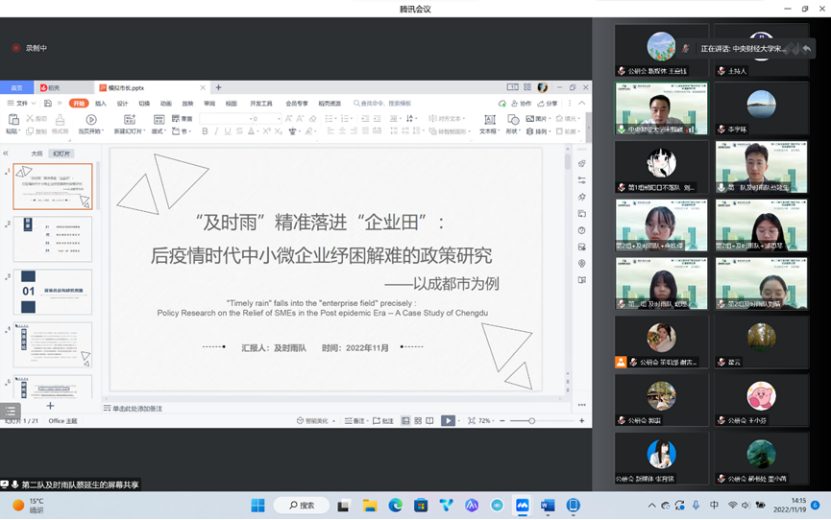Open the Windows Start menu
This screenshot has height=520, width=831.
(257, 505)
